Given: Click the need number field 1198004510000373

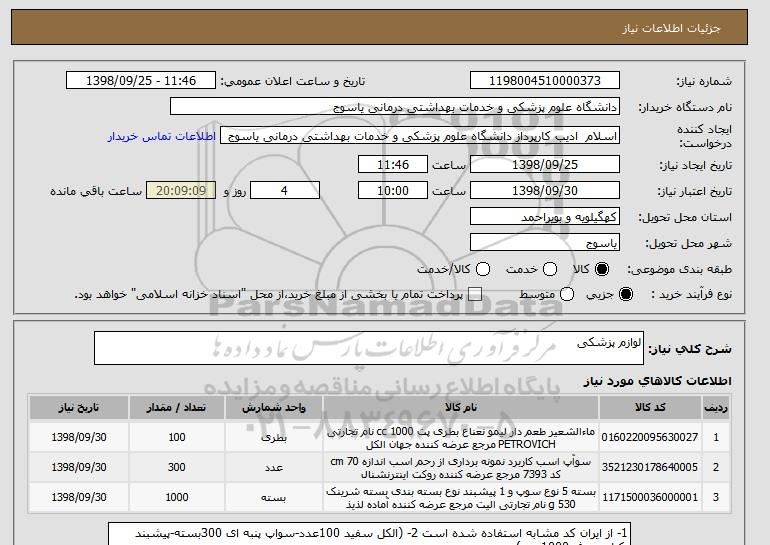Looking at the screenshot, I should pyautogui.click(x=545, y=81).
